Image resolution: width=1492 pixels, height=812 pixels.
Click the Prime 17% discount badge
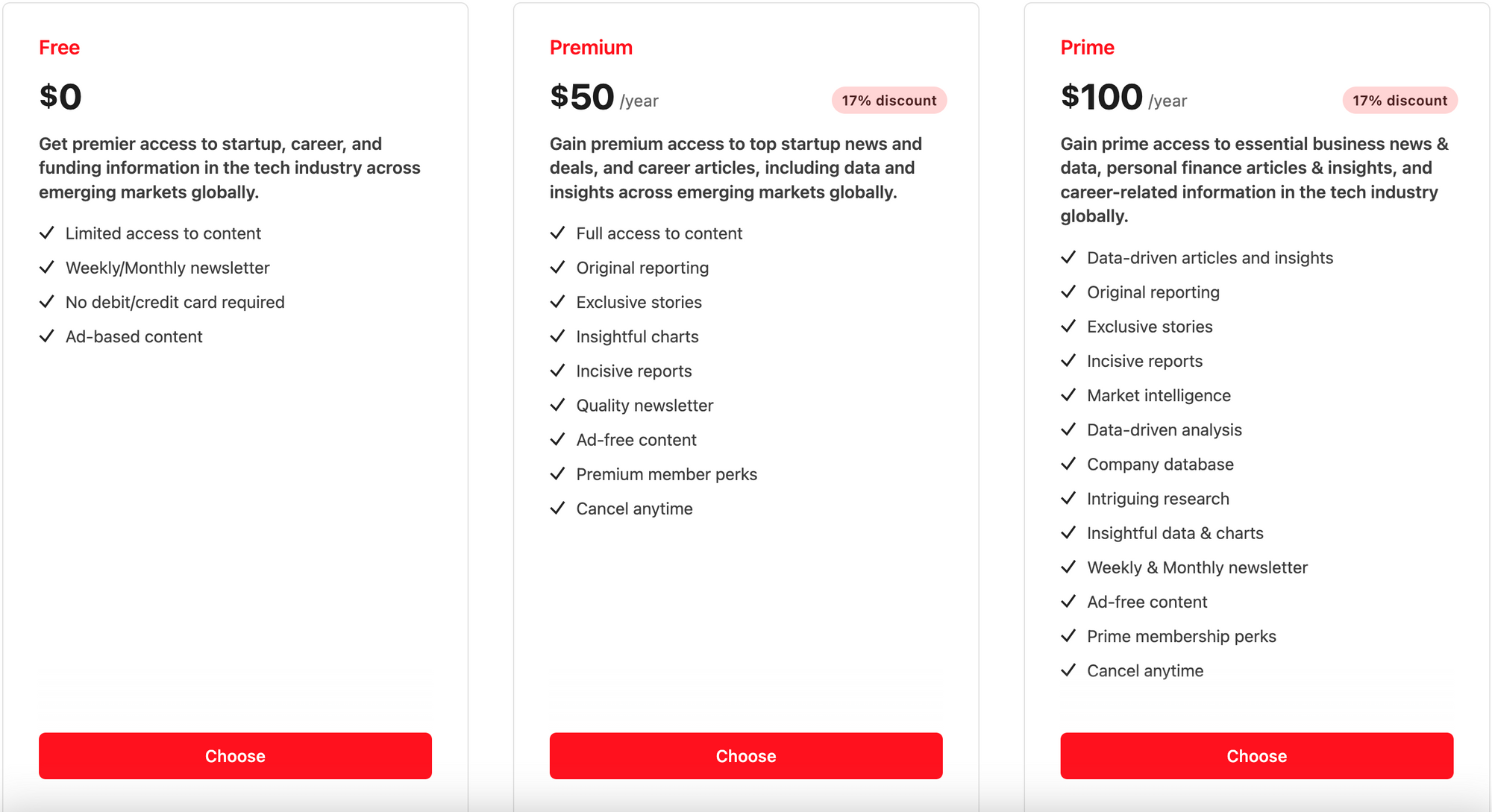[x=1399, y=101]
